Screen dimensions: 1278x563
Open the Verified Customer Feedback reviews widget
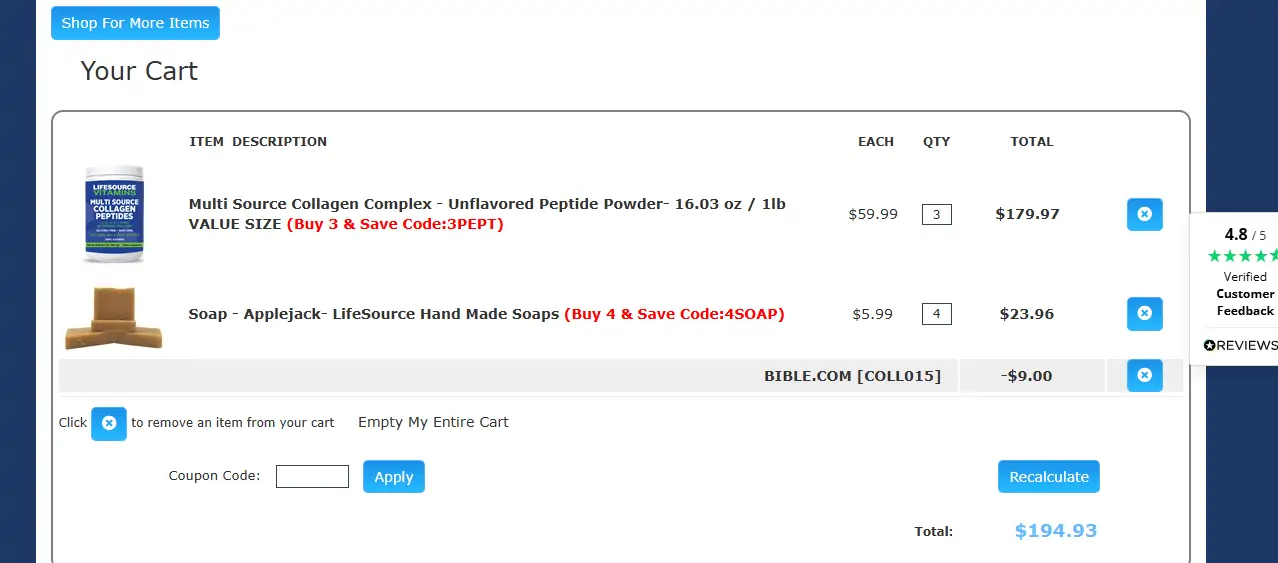(1244, 294)
